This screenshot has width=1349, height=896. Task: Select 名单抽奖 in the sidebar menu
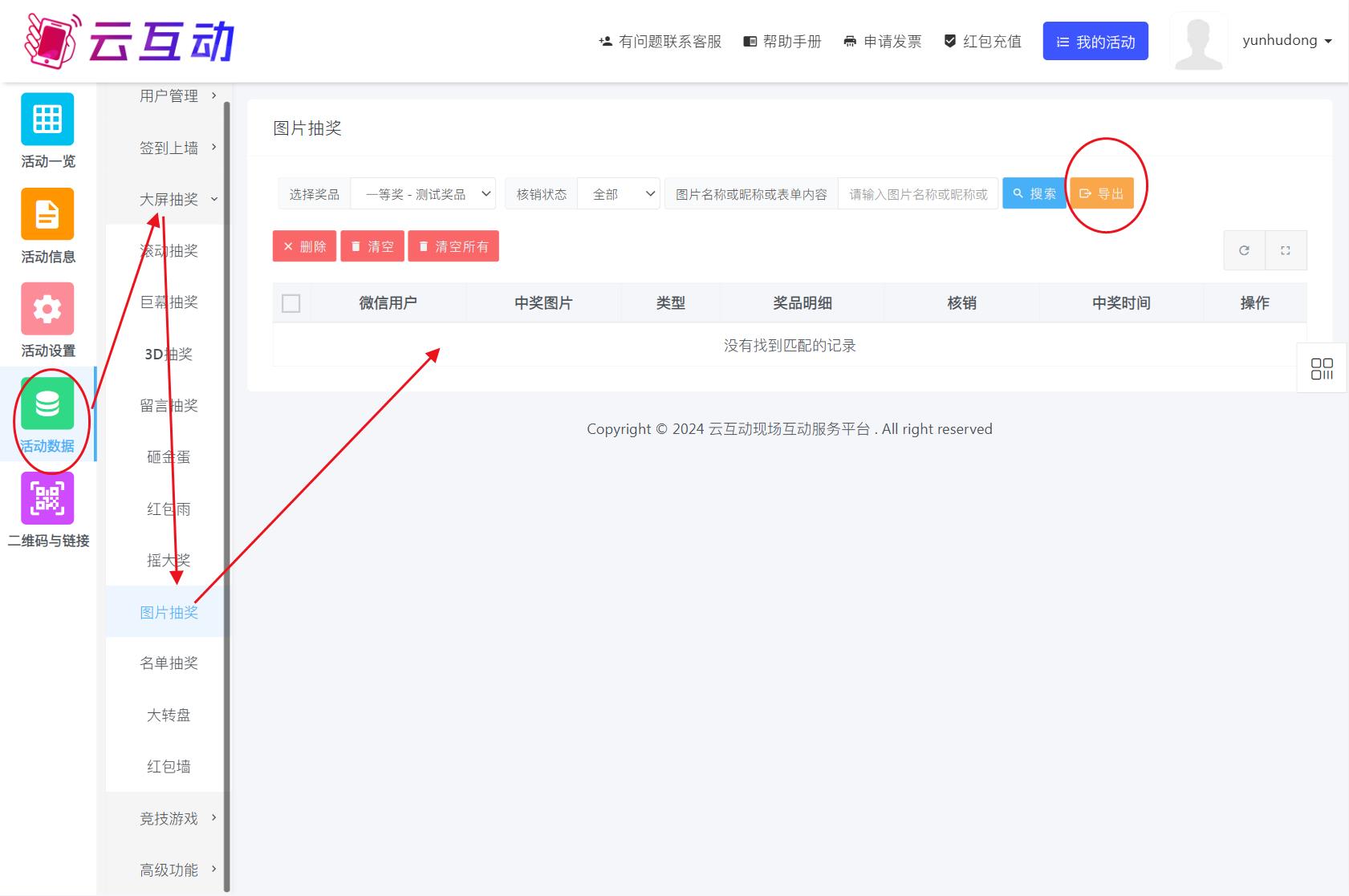(169, 663)
